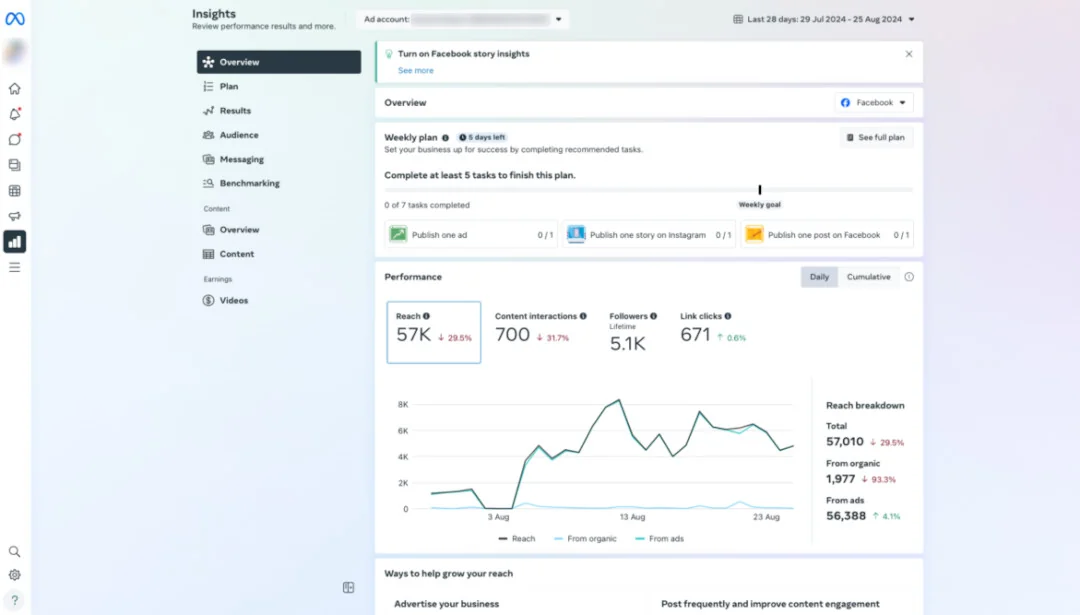Image resolution: width=1080 pixels, height=615 pixels.
Task: Open the Settings gear icon
Action: (14, 575)
